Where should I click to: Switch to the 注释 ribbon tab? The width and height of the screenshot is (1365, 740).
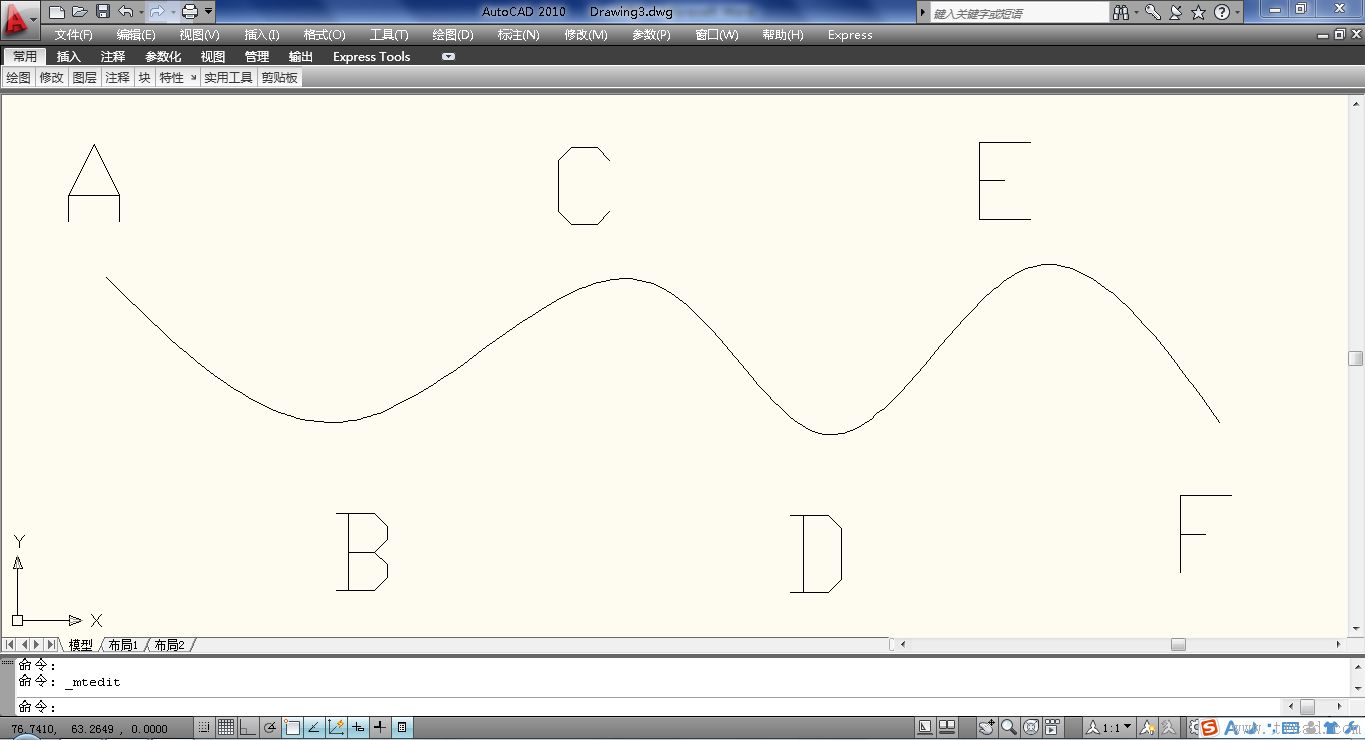click(113, 57)
